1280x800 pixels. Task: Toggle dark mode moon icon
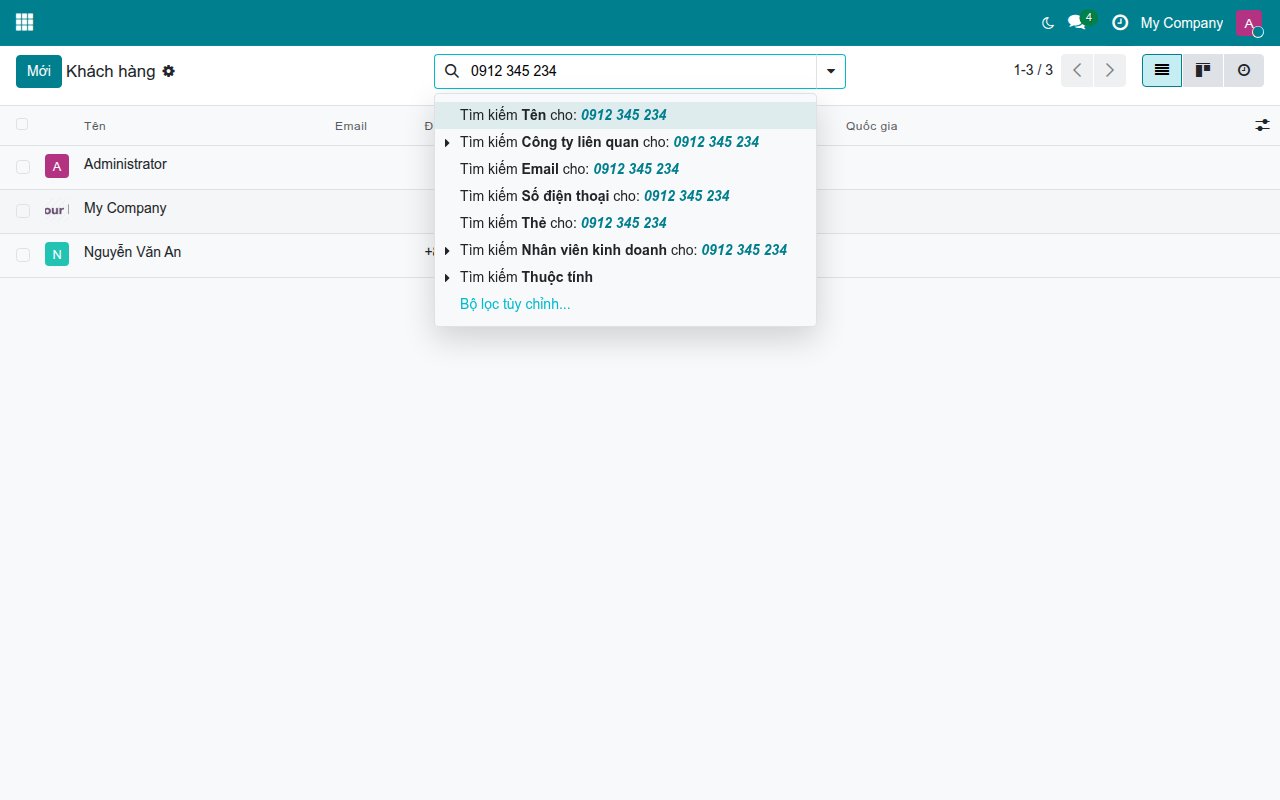pyautogui.click(x=1048, y=22)
